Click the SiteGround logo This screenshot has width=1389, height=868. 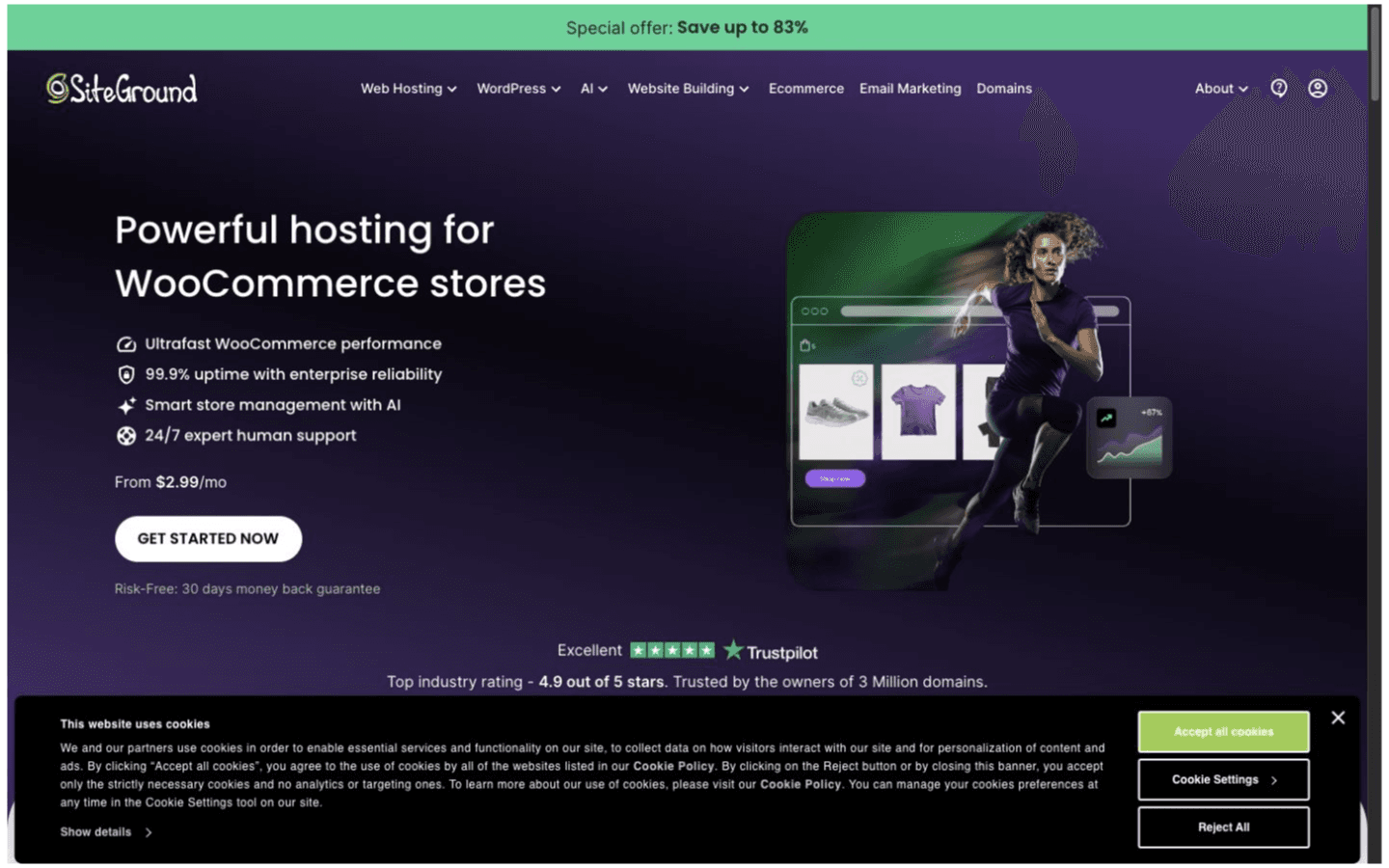(x=122, y=89)
